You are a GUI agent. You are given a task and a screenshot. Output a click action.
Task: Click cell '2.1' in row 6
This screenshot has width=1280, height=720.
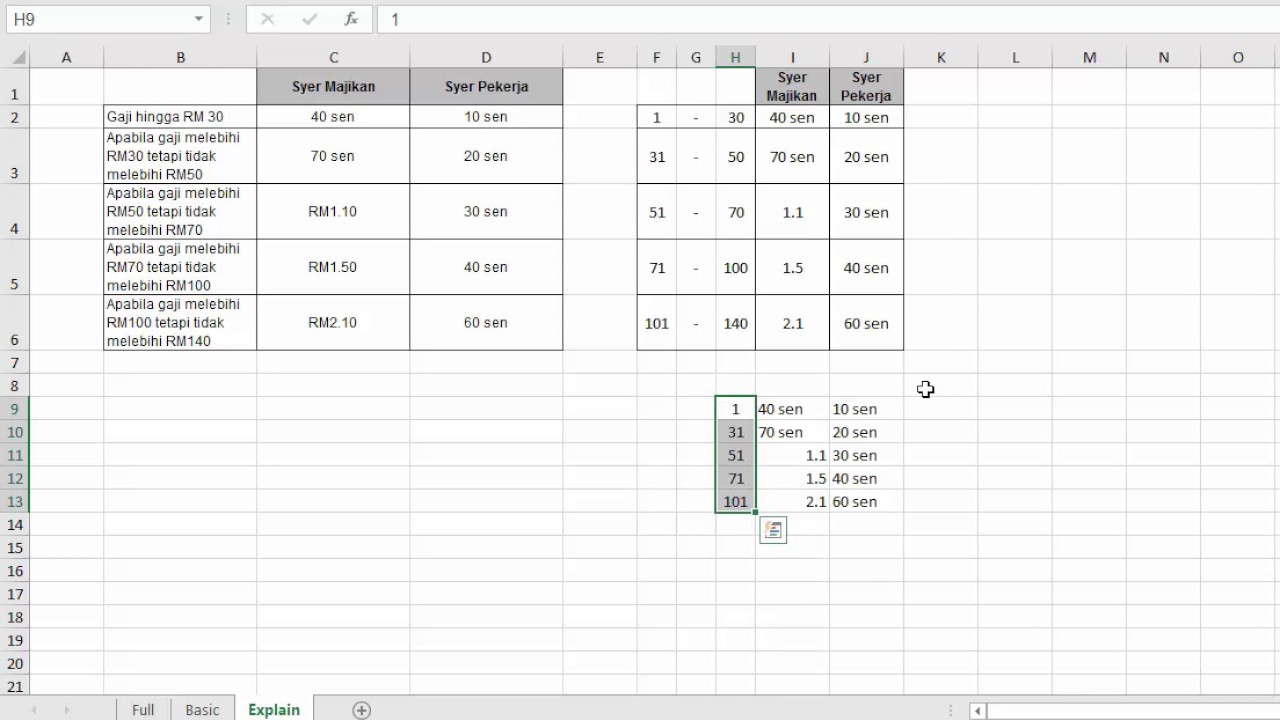792,323
